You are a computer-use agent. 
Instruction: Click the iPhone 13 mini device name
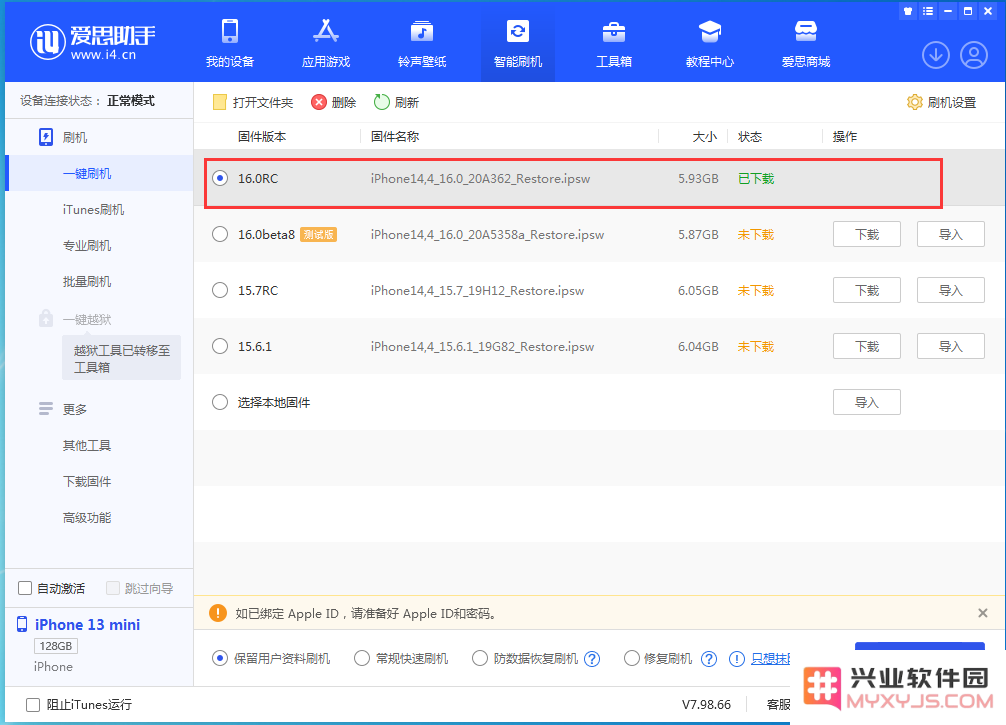coord(87,624)
